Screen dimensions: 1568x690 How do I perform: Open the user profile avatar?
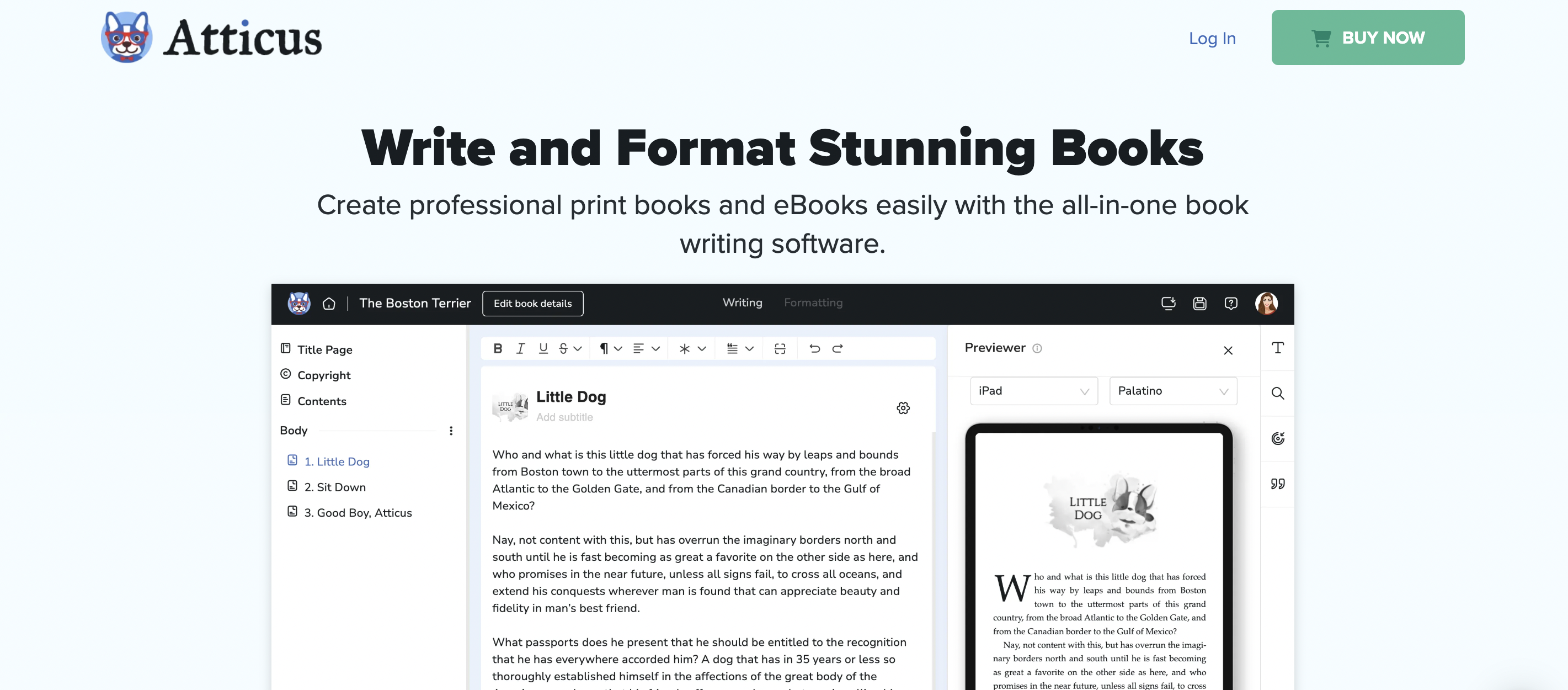(x=1267, y=303)
